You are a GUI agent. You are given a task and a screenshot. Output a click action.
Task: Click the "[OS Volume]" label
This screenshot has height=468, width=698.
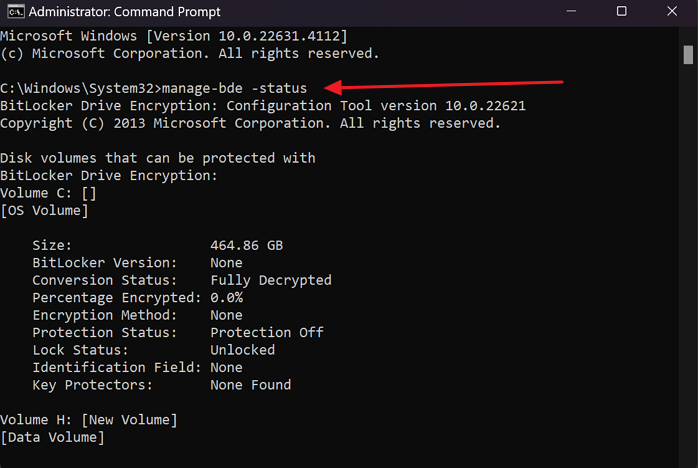pos(44,210)
